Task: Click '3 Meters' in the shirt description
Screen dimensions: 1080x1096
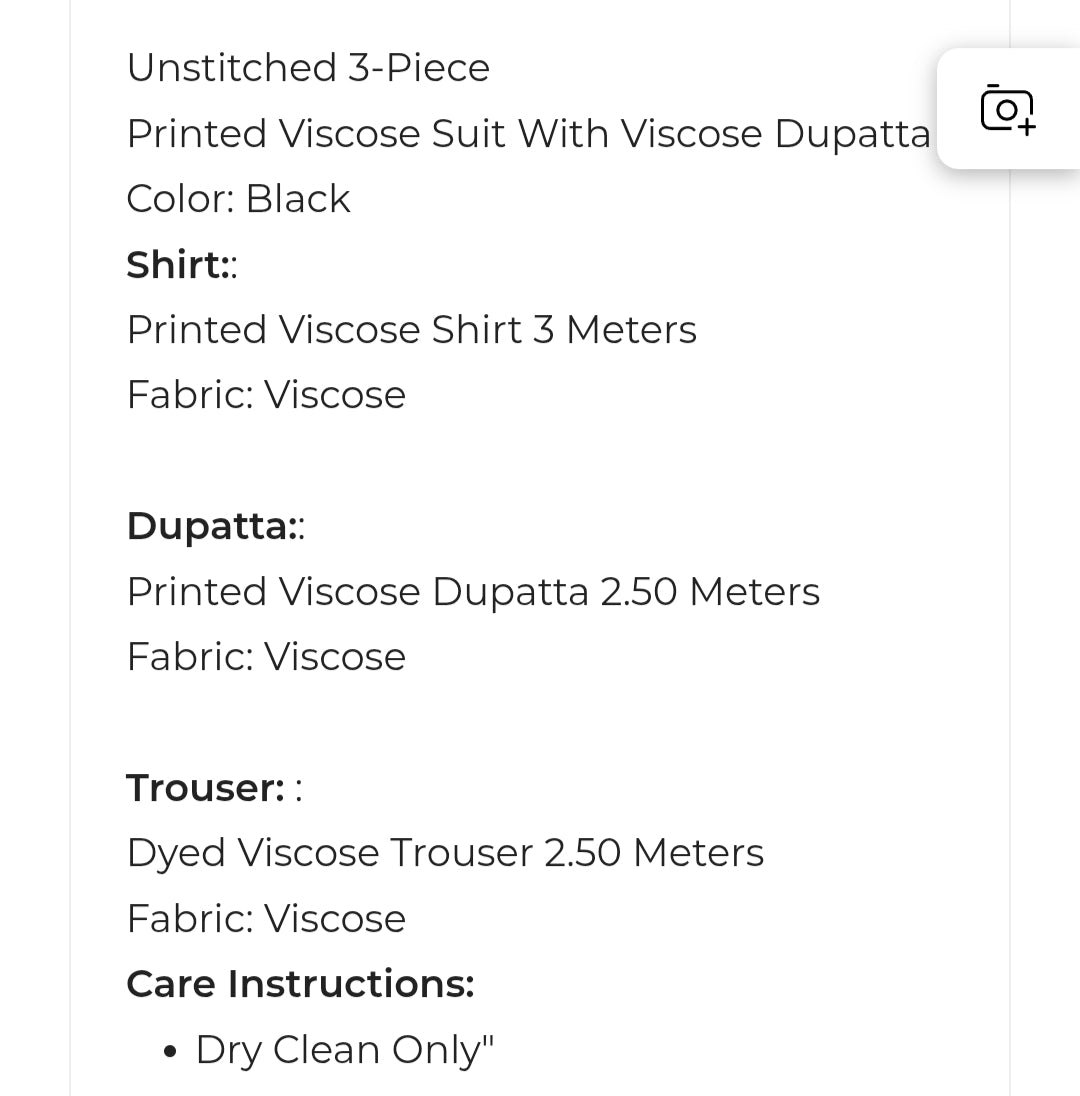Action: point(615,330)
